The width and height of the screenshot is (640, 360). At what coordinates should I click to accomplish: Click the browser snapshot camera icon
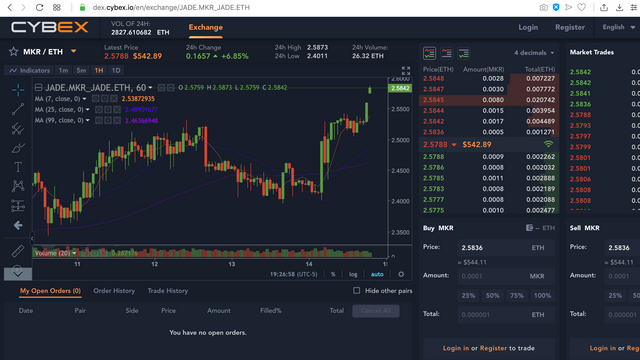(x=543, y=7)
